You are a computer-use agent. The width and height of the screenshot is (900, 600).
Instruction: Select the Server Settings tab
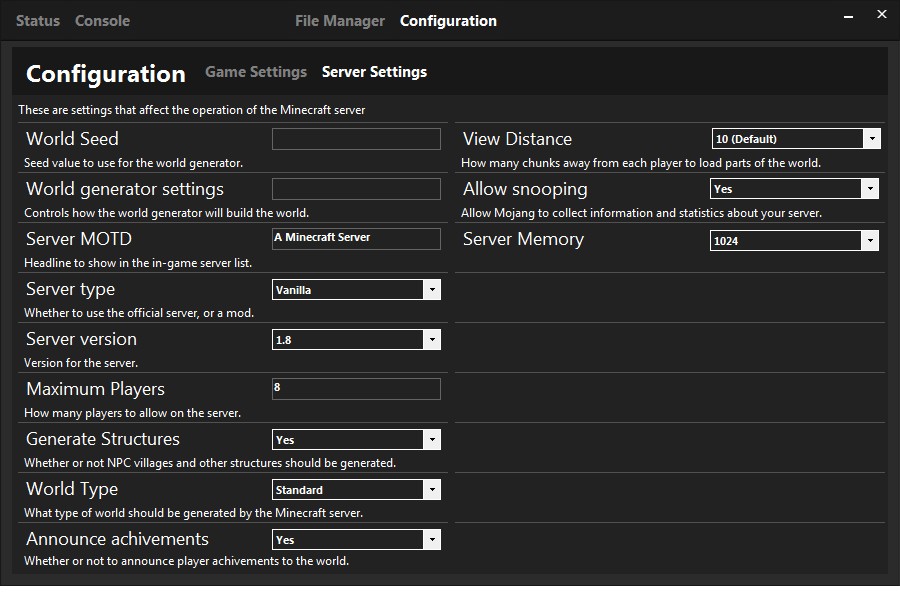click(374, 71)
